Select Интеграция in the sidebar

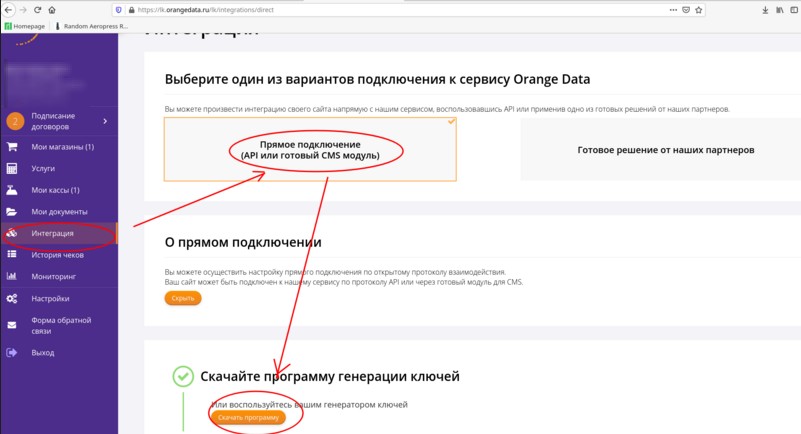pos(52,233)
